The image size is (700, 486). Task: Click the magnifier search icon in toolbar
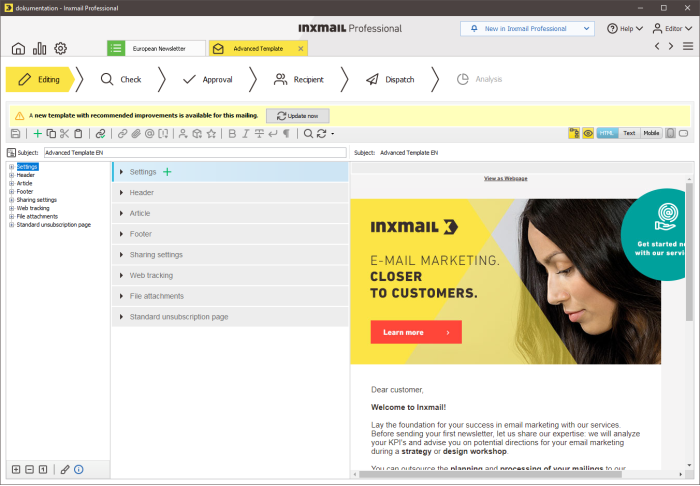click(308, 133)
